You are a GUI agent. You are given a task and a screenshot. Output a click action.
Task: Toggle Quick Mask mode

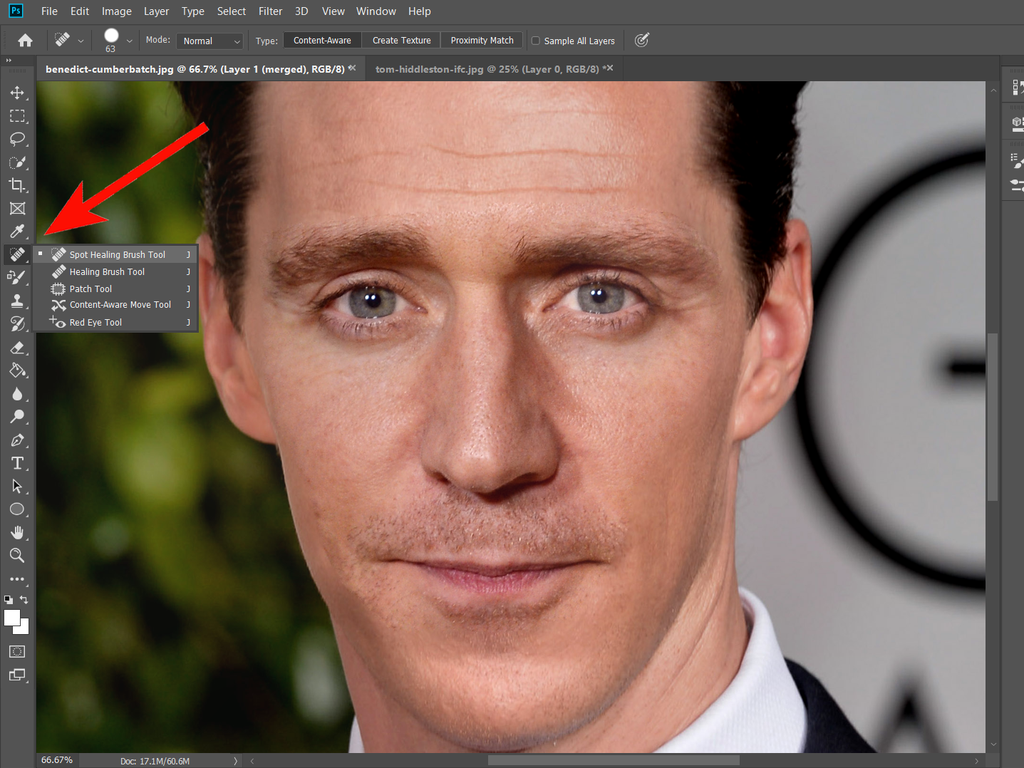[17, 652]
